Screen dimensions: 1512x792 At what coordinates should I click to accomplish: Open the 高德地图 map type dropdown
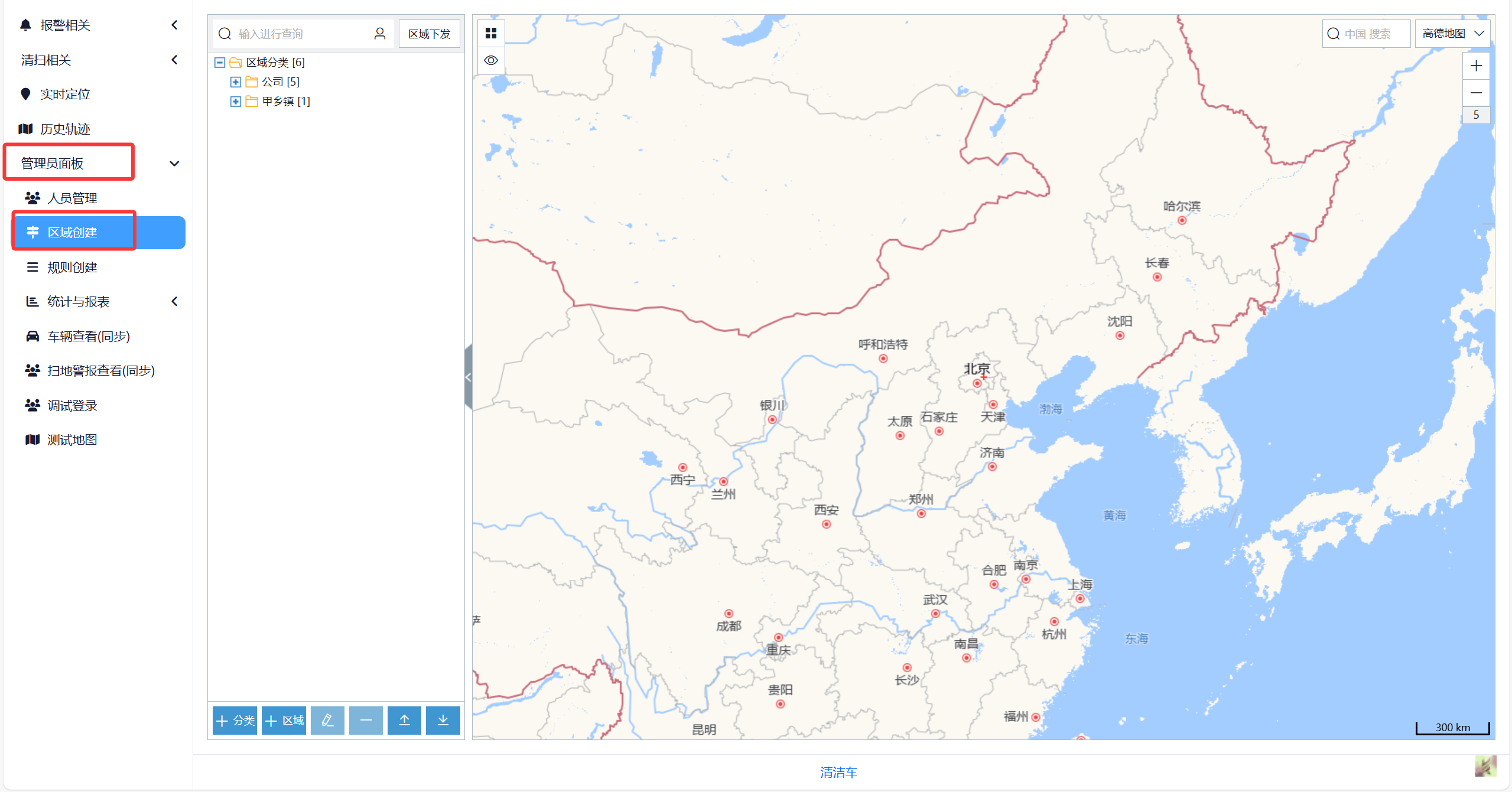click(1452, 34)
